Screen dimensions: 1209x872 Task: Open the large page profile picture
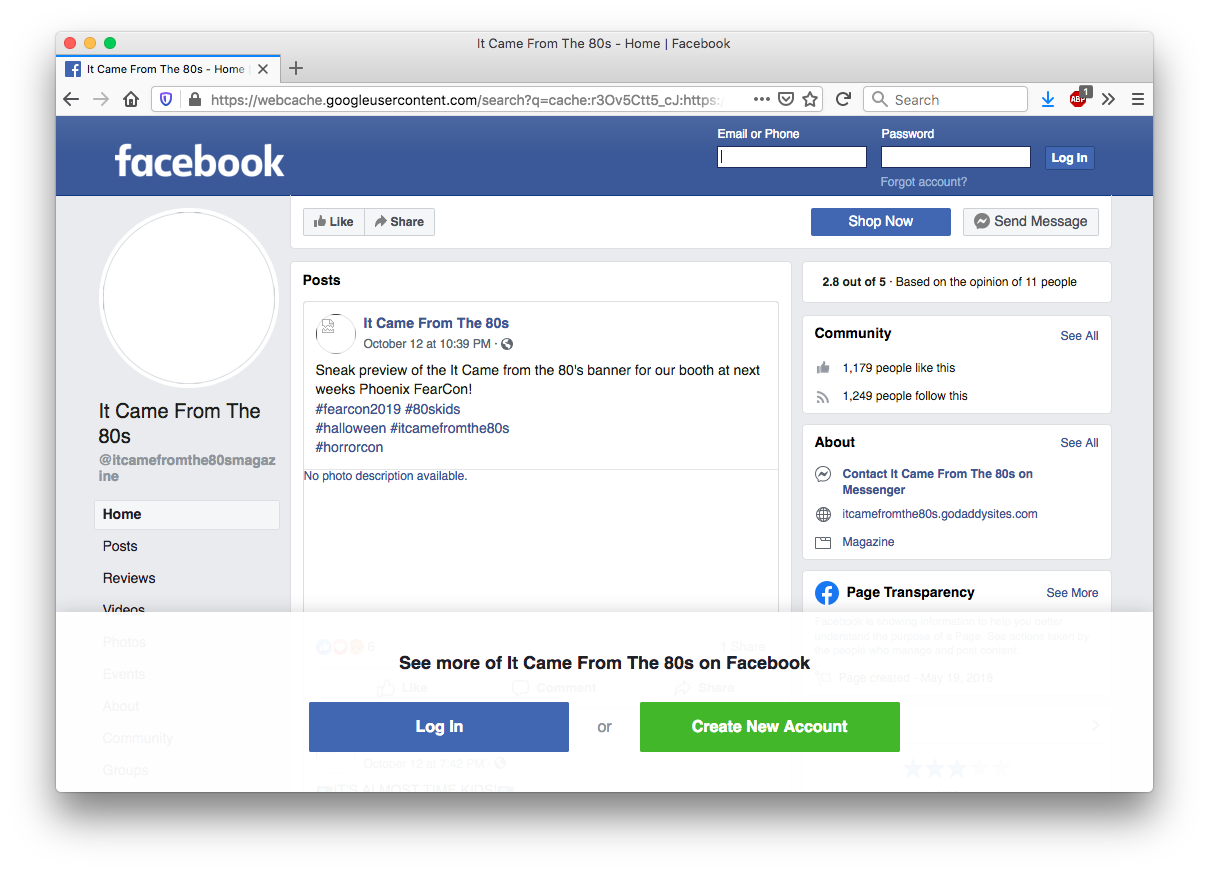189,297
